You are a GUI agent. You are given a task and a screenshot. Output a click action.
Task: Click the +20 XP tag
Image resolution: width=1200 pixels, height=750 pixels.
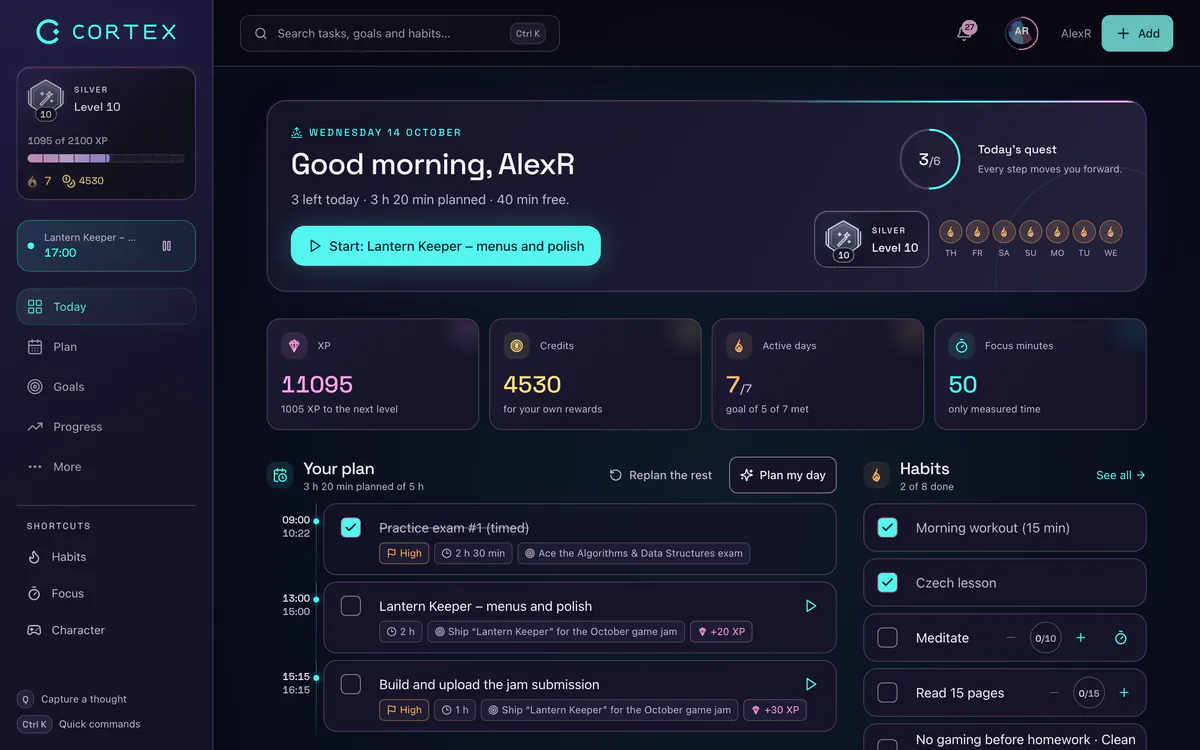722,632
